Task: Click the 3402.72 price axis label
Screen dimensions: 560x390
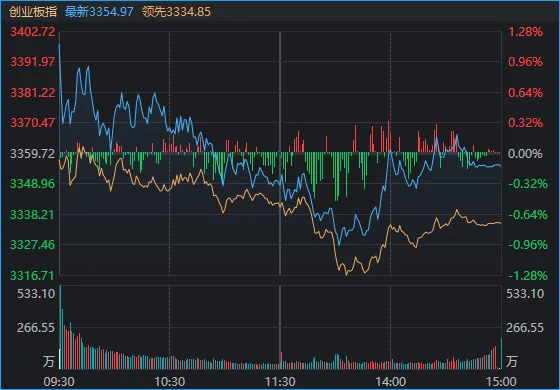Action: pos(33,32)
